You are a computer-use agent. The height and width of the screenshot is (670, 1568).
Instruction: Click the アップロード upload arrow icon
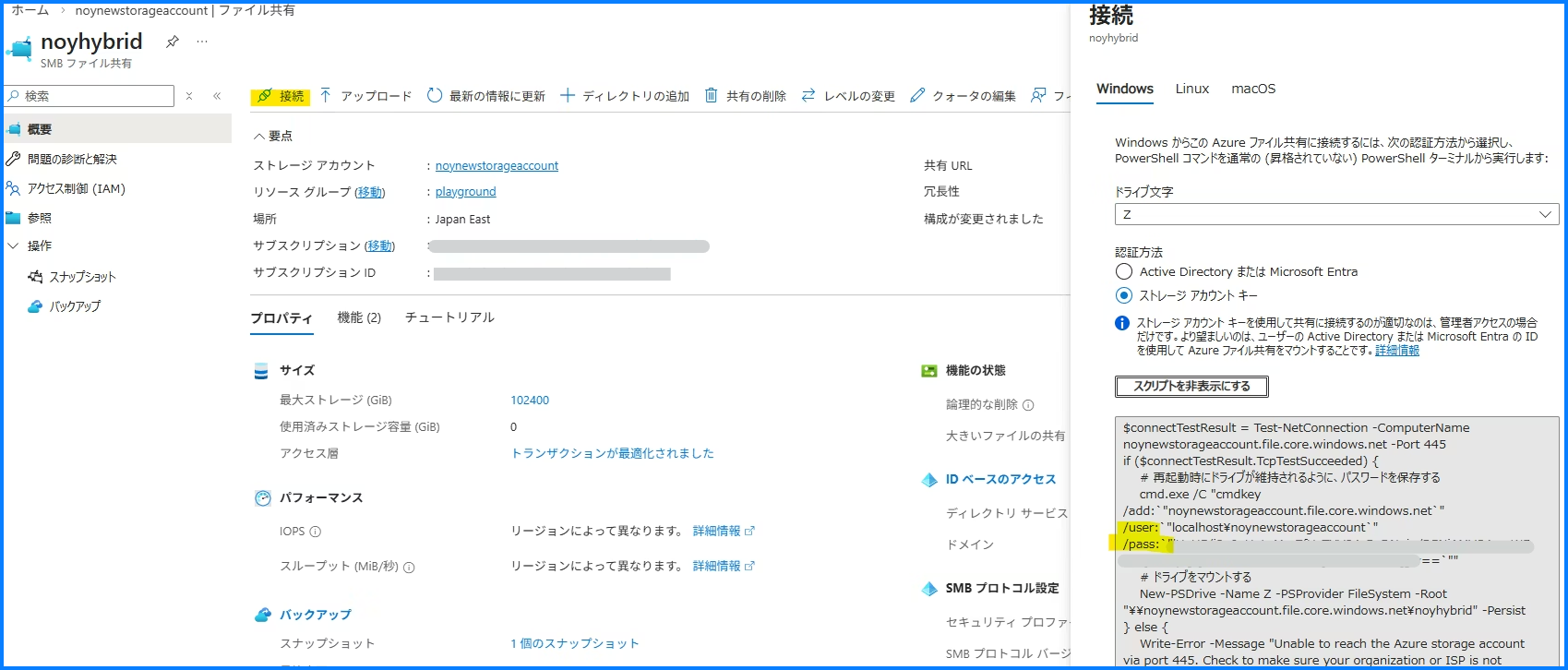pyautogui.click(x=326, y=96)
